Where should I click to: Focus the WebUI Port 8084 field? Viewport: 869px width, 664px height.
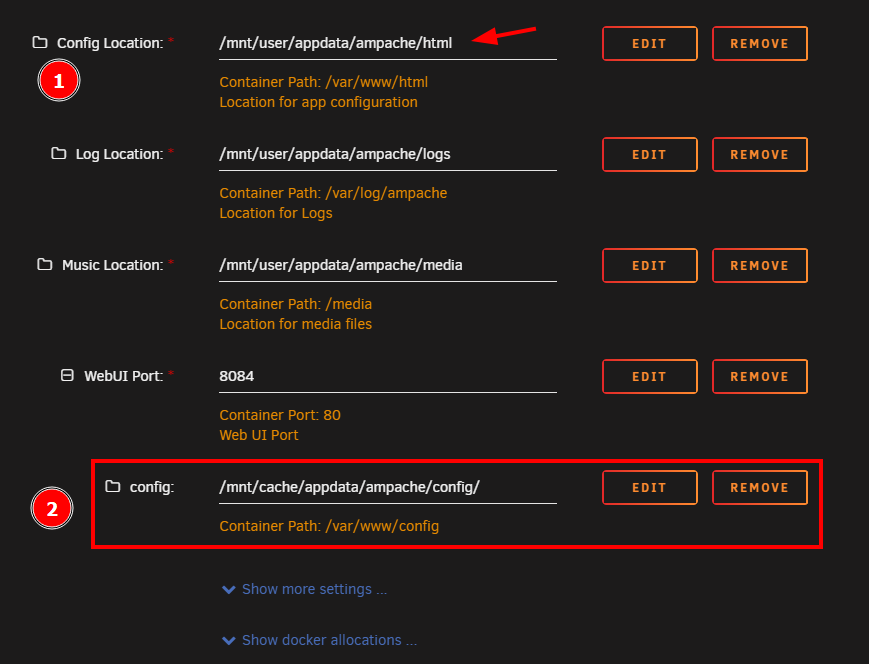[x=388, y=376]
